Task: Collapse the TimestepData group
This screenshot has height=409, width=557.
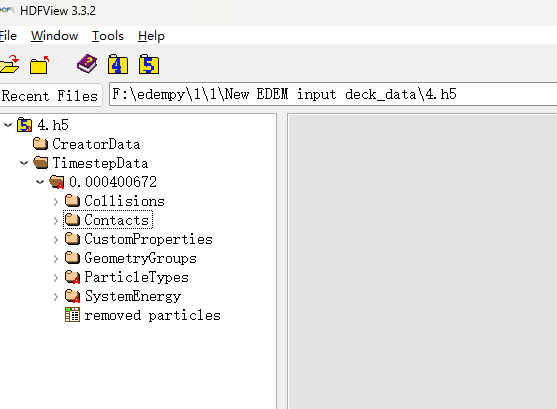Action: point(24,163)
